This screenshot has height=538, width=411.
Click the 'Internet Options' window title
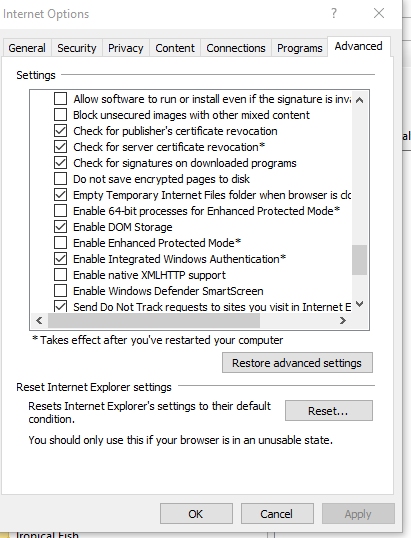pyautogui.click(x=46, y=14)
